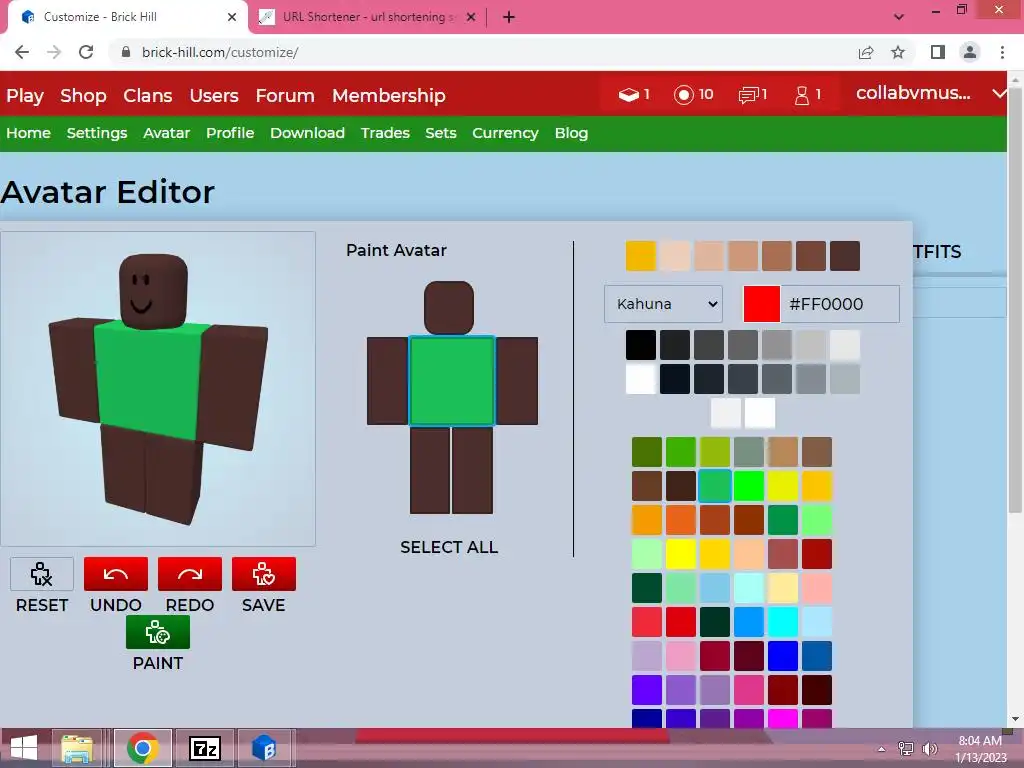Pick the black color swatch
Image resolution: width=1024 pixels, height=768 pixels.
pyautogui.click(x=641, y=345)
